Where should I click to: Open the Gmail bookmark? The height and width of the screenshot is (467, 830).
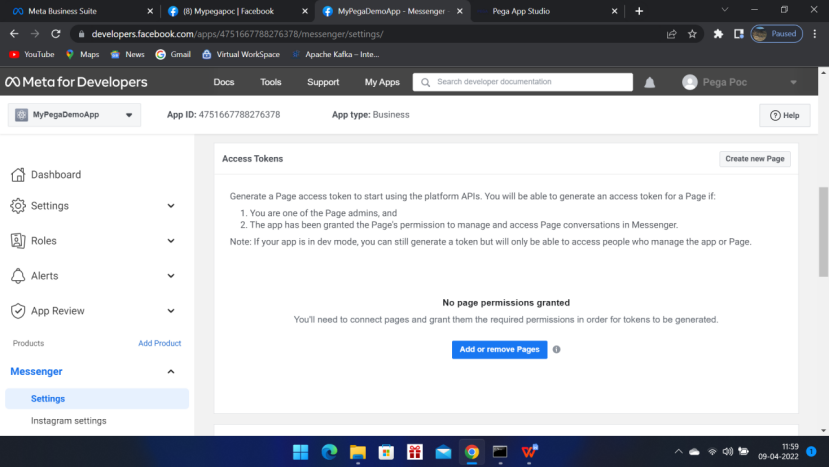(173, 55)
